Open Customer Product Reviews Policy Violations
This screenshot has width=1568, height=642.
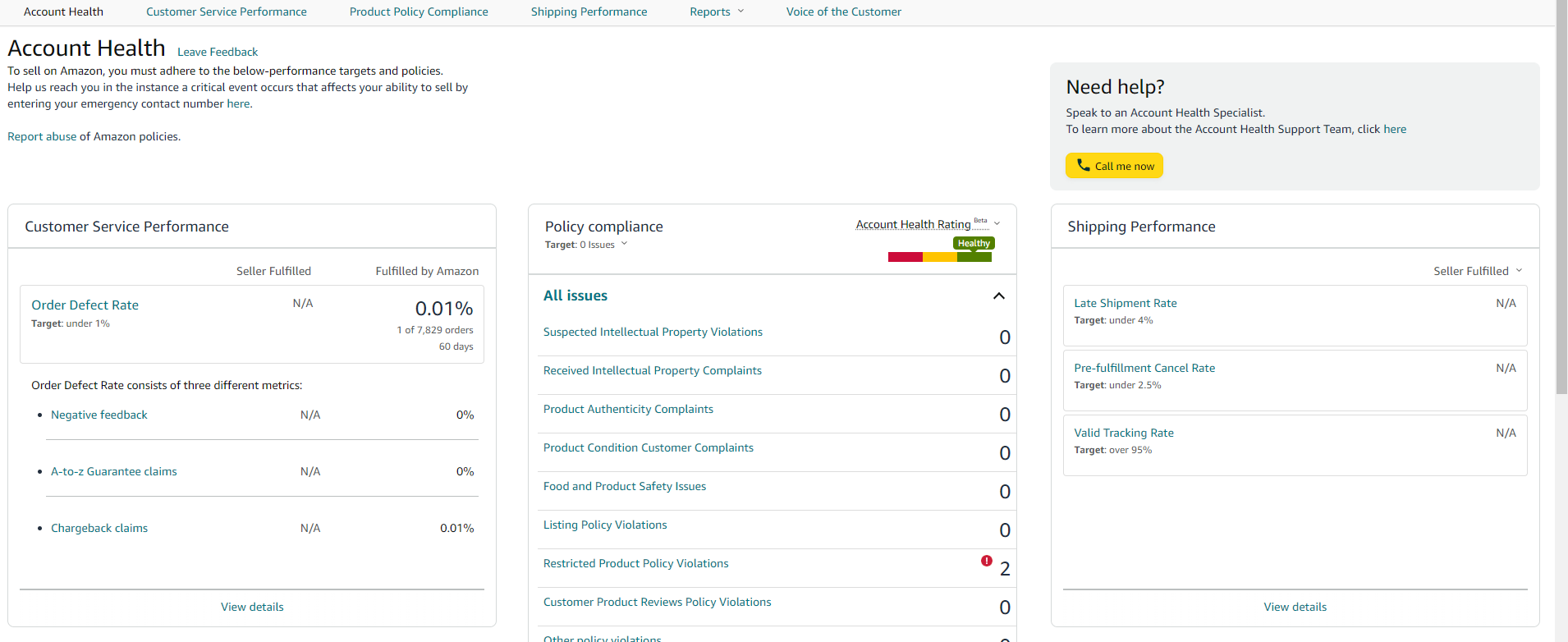(x=658, y=602)
